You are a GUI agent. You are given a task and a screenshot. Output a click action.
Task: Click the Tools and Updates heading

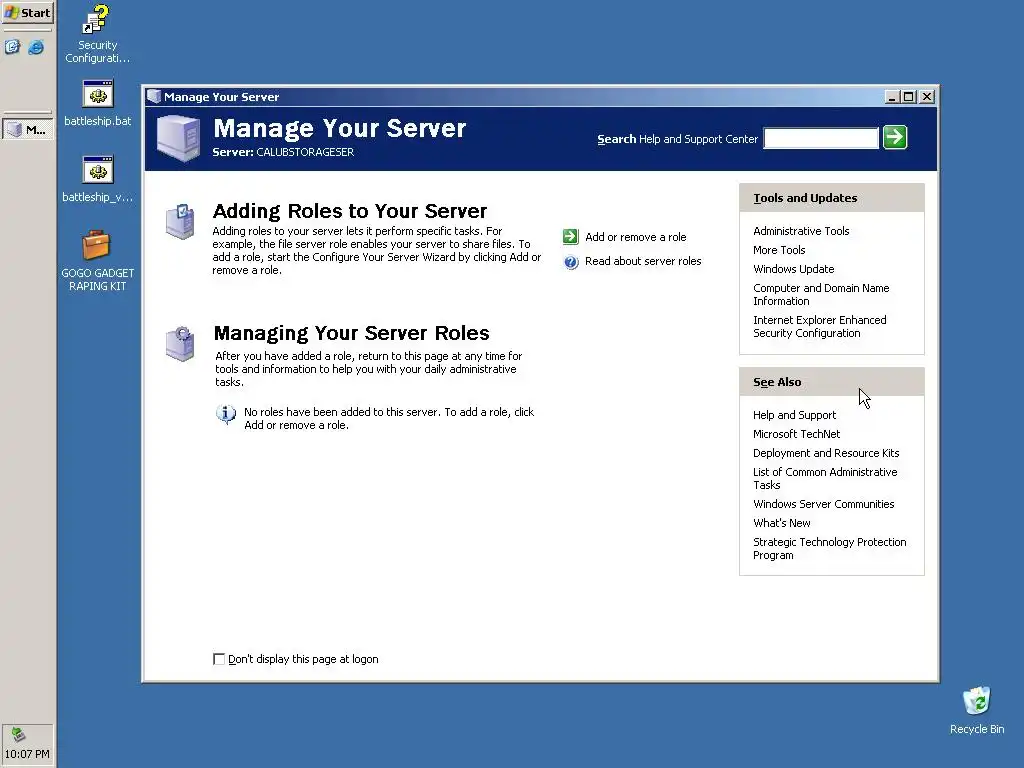click(805, 198)
